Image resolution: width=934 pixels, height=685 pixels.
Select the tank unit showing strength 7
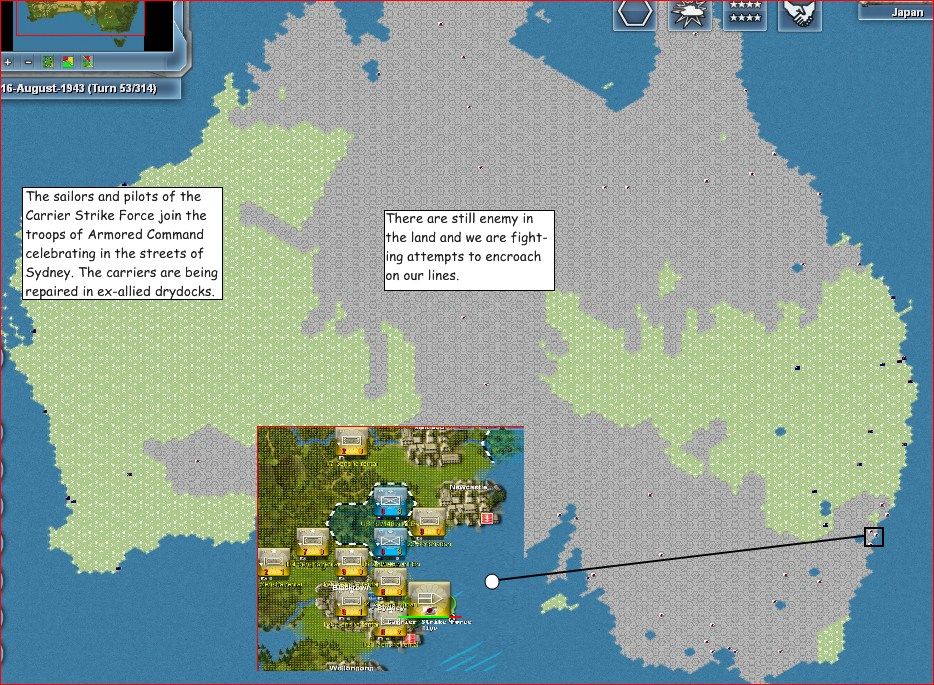click(x=313, y=543)
